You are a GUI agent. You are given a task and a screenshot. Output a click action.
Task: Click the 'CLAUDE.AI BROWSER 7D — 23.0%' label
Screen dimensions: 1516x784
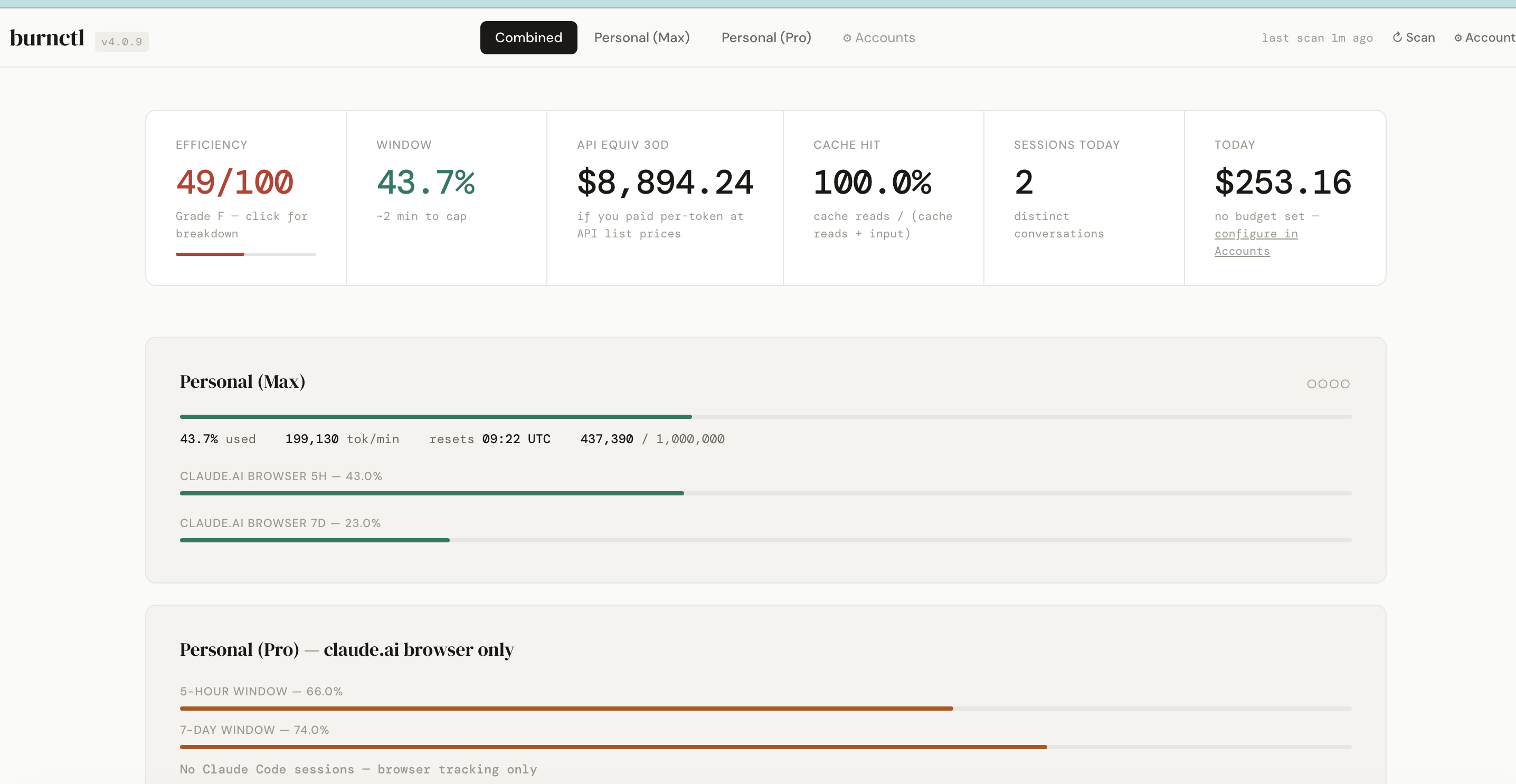(280, 523)
